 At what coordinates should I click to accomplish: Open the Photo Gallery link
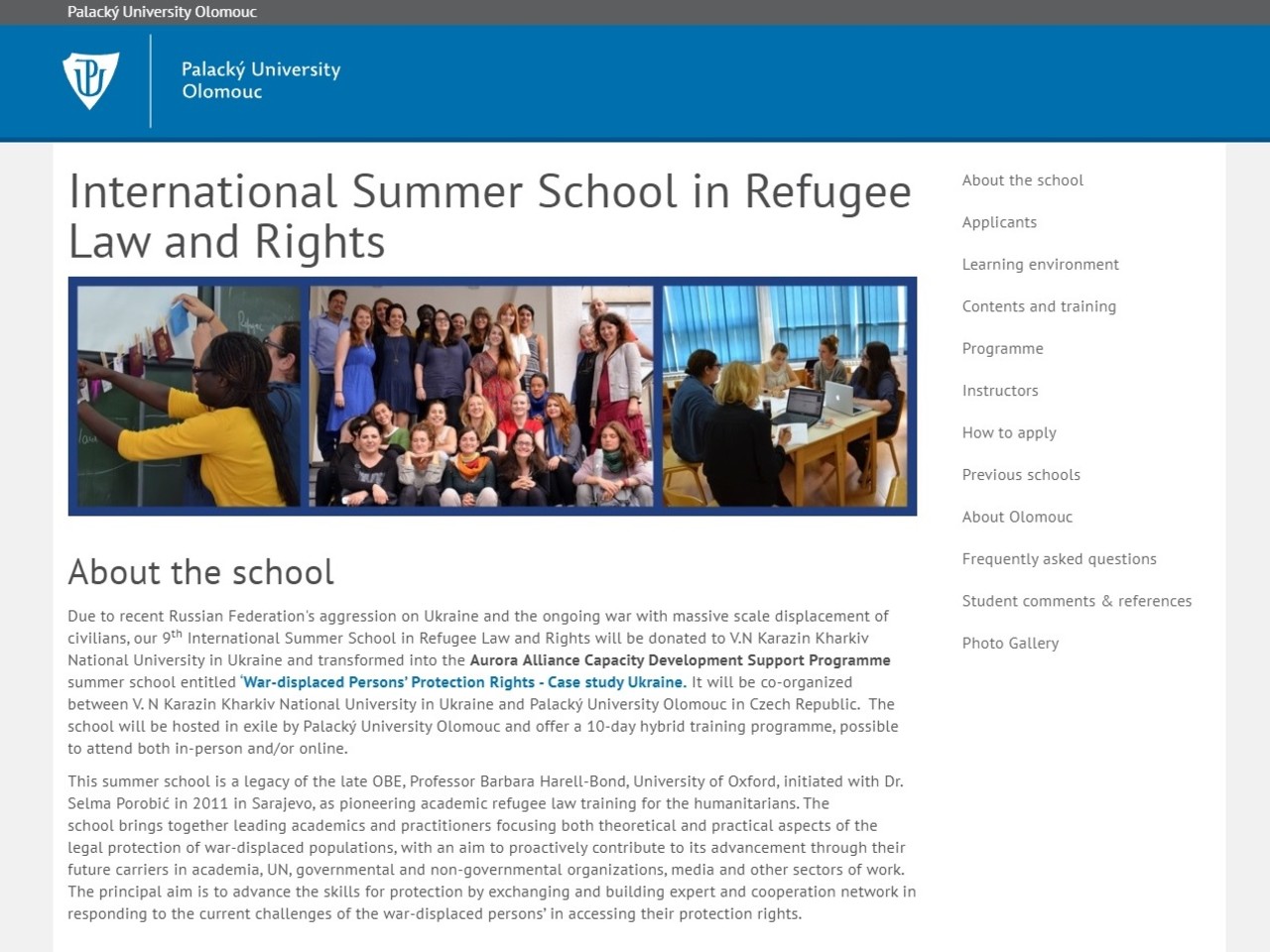tap(1010, 644)
